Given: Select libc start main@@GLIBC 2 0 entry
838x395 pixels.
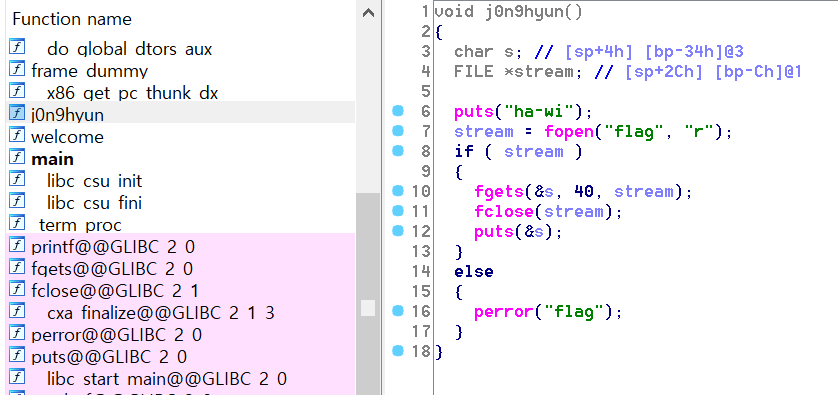Looking at the screenshot, I should tap(167, 379).
